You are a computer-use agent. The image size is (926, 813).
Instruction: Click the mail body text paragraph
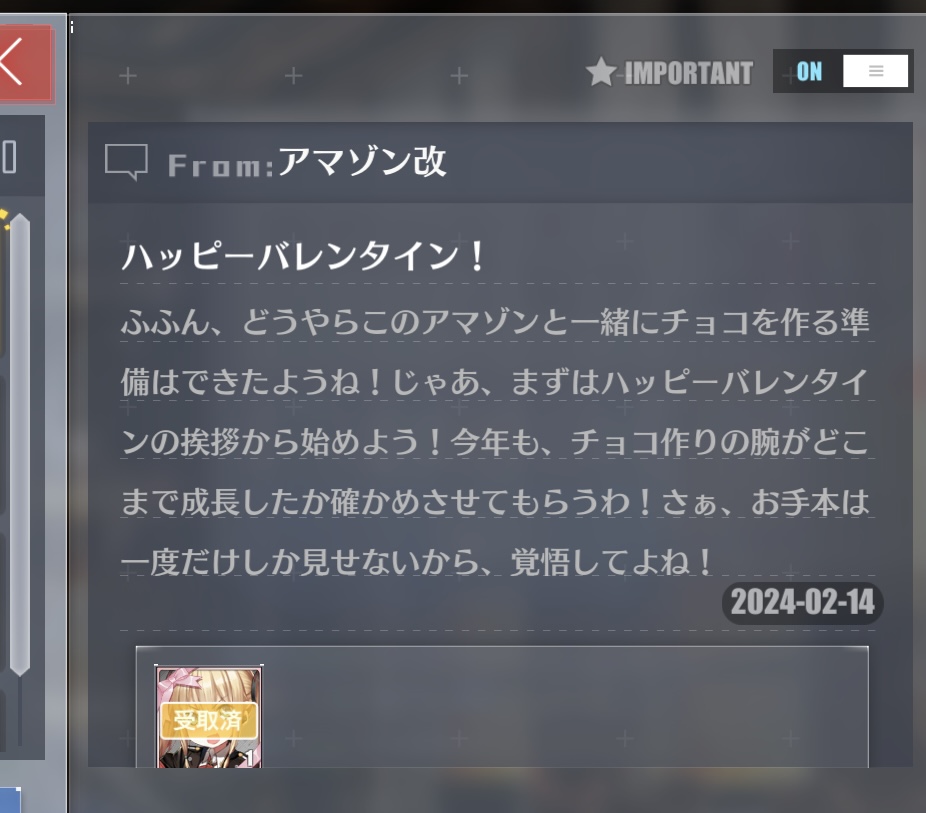(x=495, y=442)
